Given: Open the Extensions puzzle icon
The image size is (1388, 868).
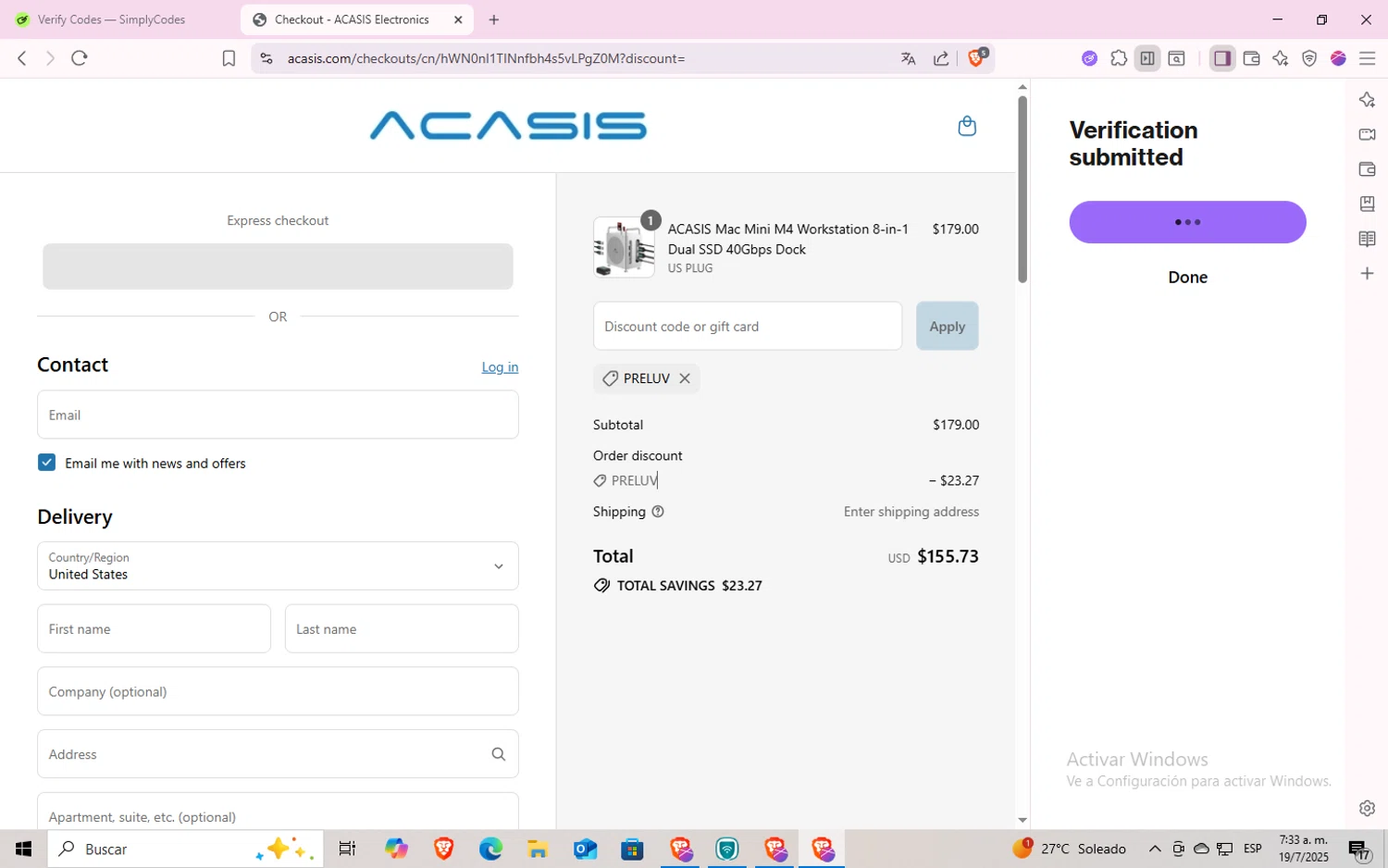Looking at the screenshot, I should click(x=1119, y=58).
